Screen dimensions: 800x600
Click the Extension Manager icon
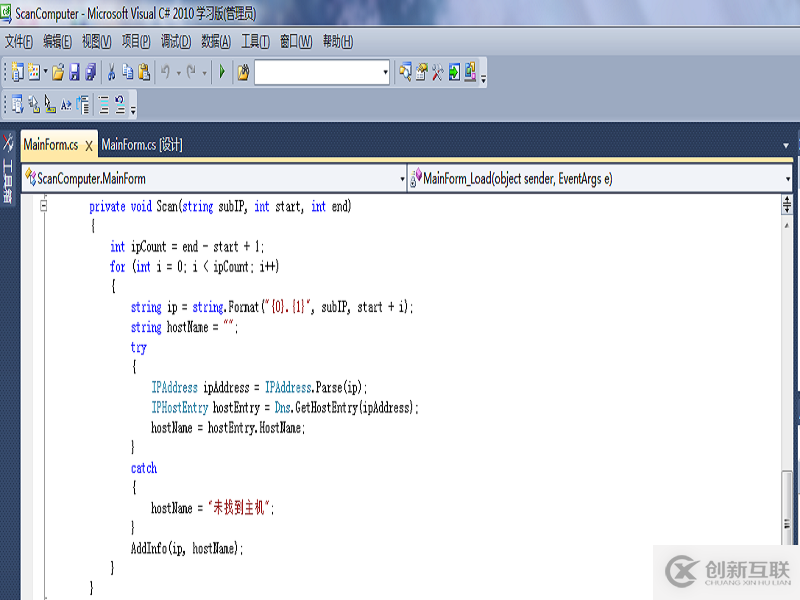pos(470,72)
